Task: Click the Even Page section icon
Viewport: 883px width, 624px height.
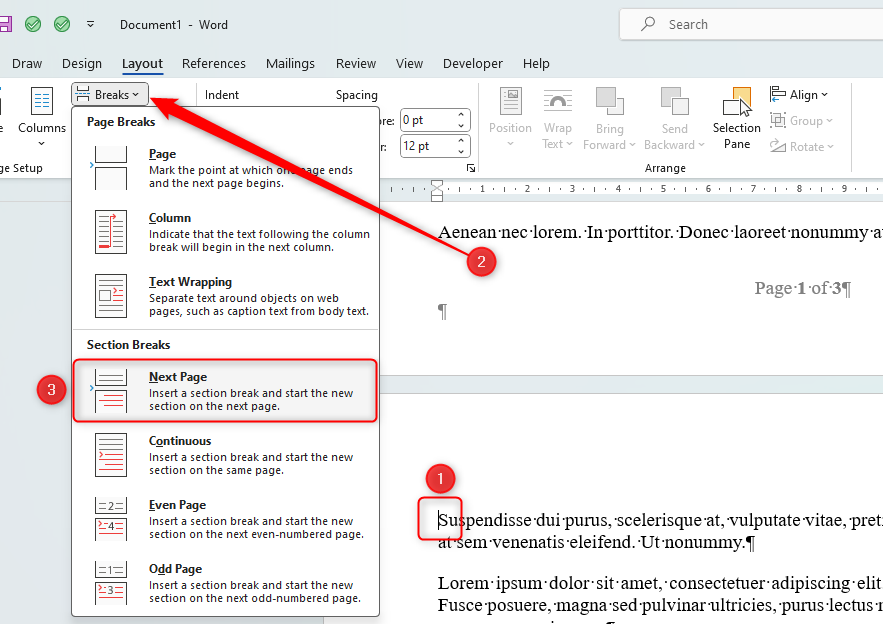Action: [x=111, y=519]
